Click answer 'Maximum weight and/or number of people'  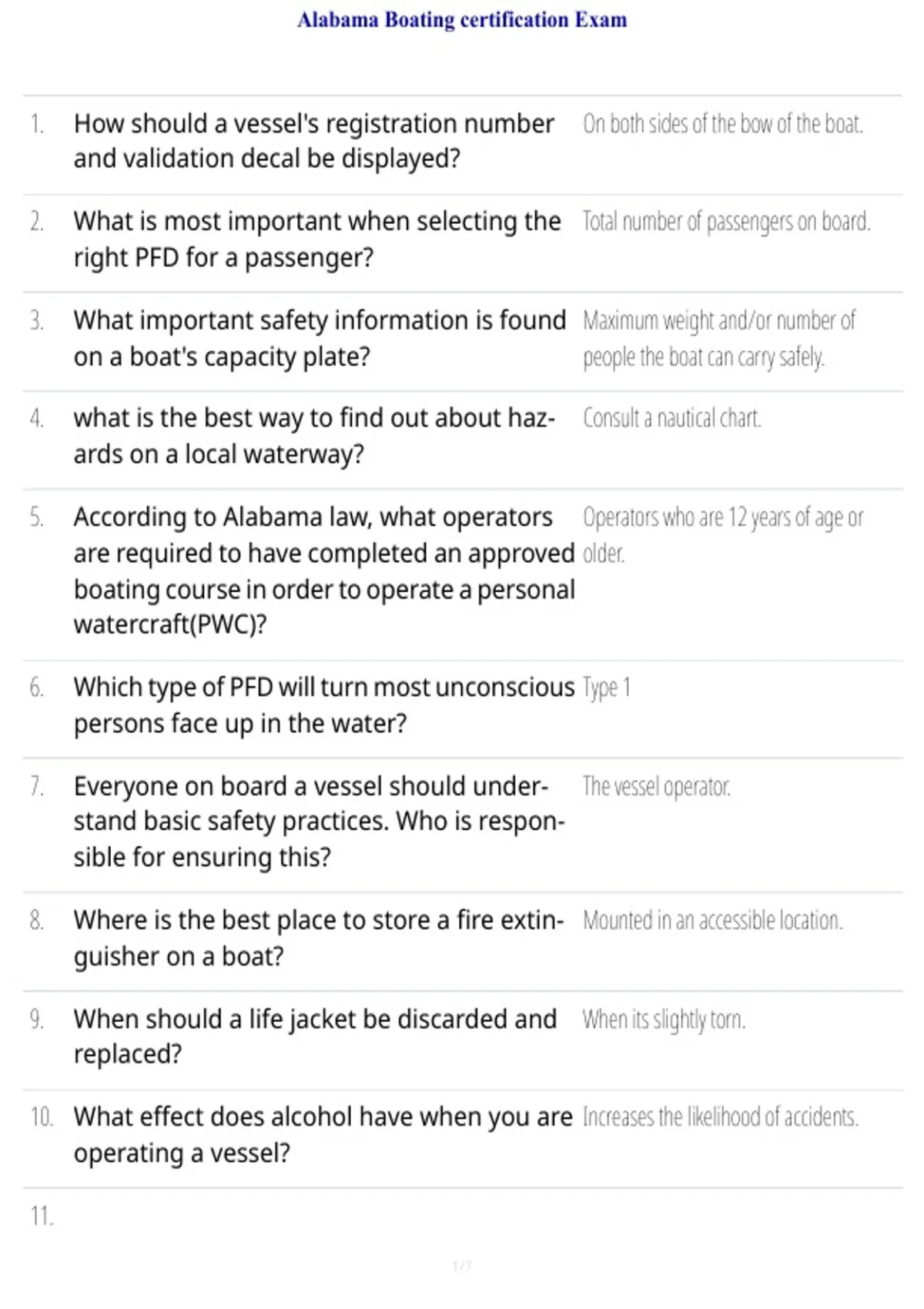[x=719, y=339]
